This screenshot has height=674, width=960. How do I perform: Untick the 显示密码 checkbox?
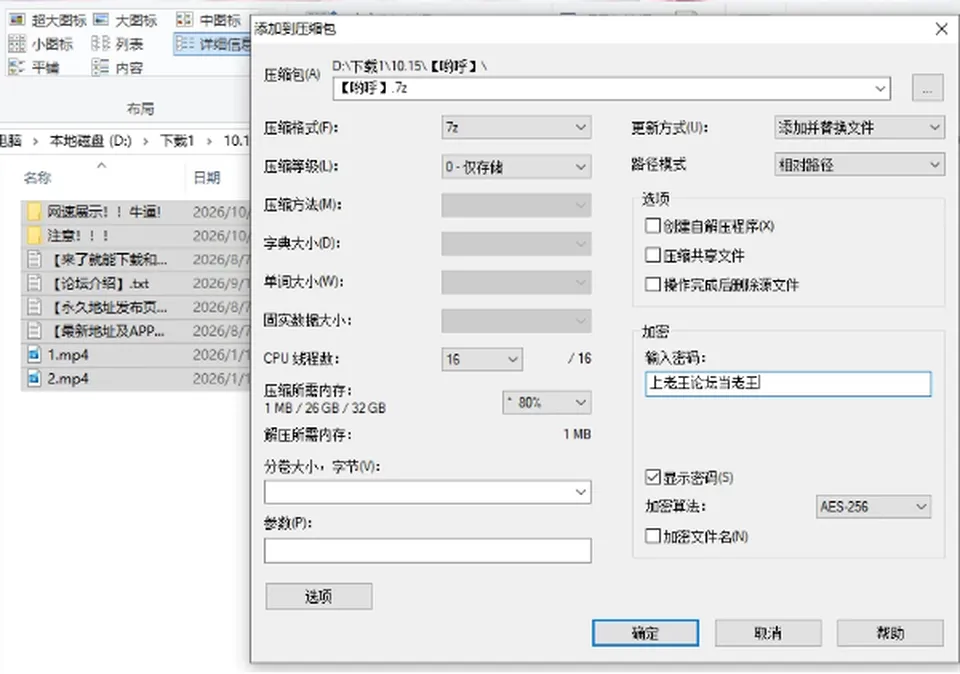pos(653,477)
